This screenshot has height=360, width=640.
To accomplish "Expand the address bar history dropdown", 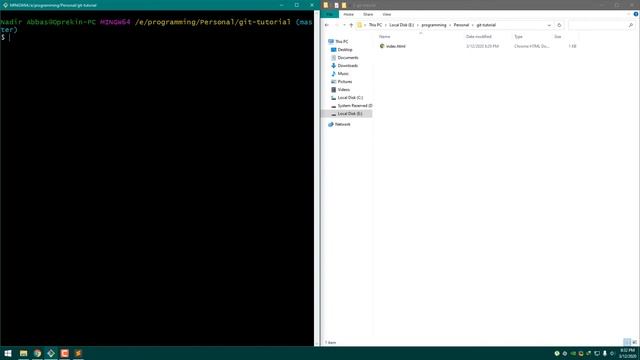I will [549, 25].
